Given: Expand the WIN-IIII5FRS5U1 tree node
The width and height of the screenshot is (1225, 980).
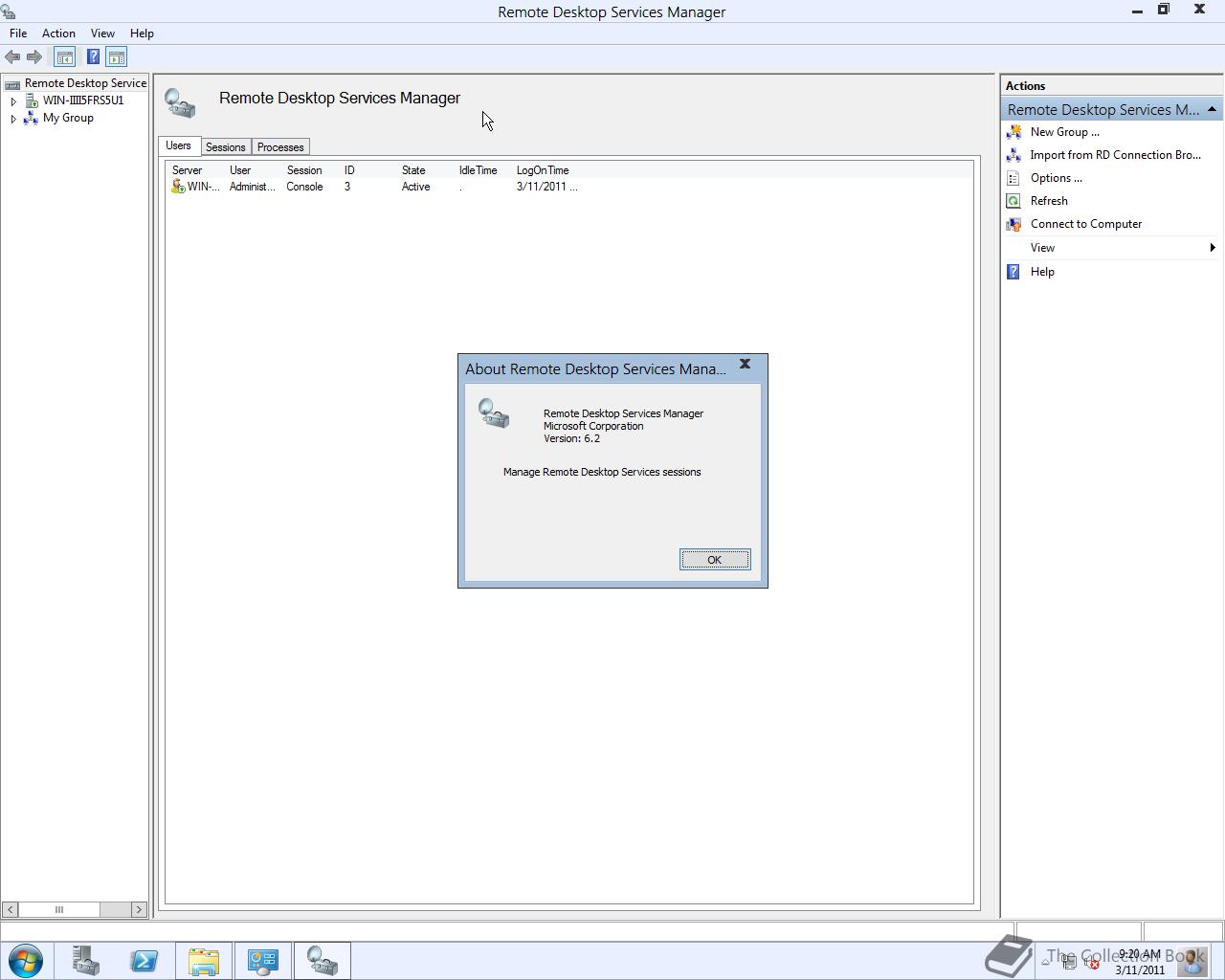Looking at the screenshot, I should (x=13, y=100).
